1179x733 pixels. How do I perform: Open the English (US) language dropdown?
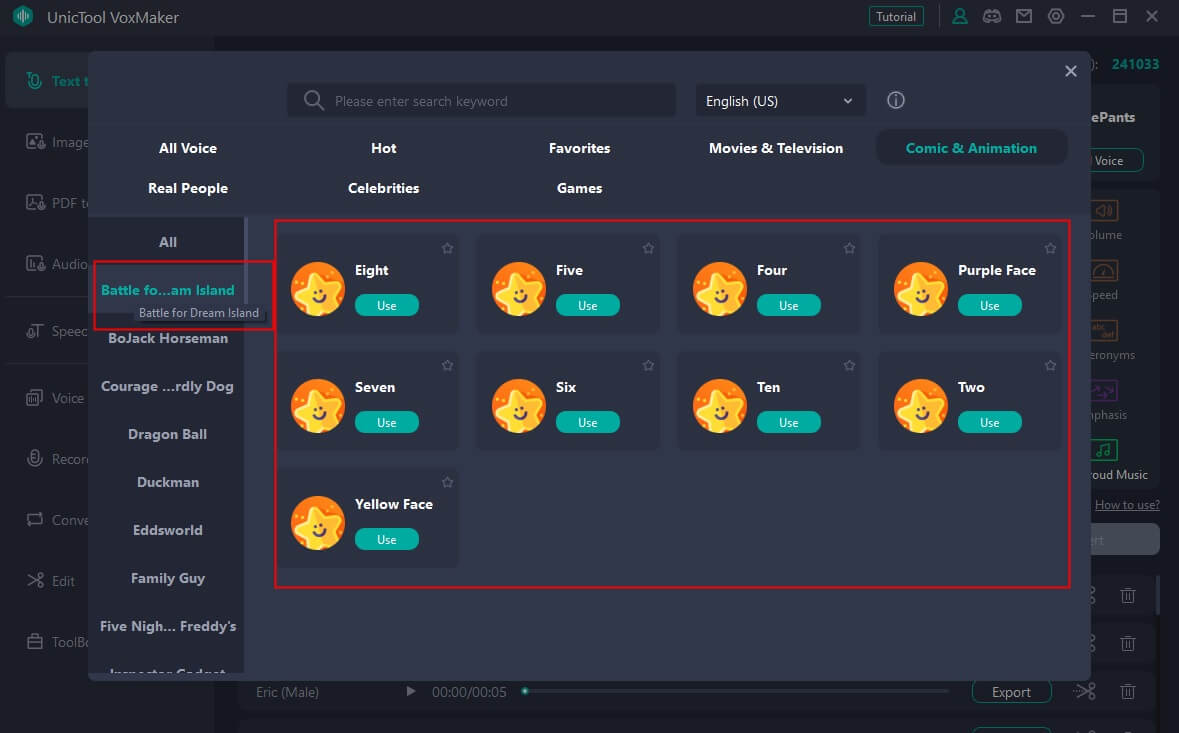[780, 101]
